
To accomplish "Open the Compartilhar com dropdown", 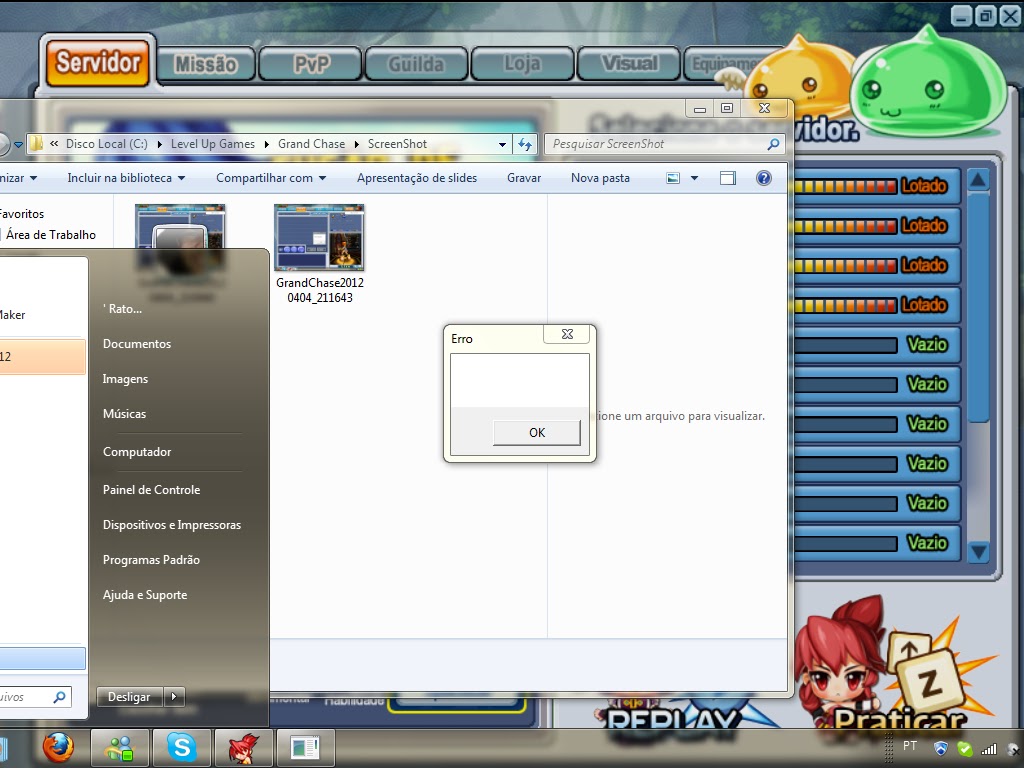I will pyautogui.click(x=269, y=177).
